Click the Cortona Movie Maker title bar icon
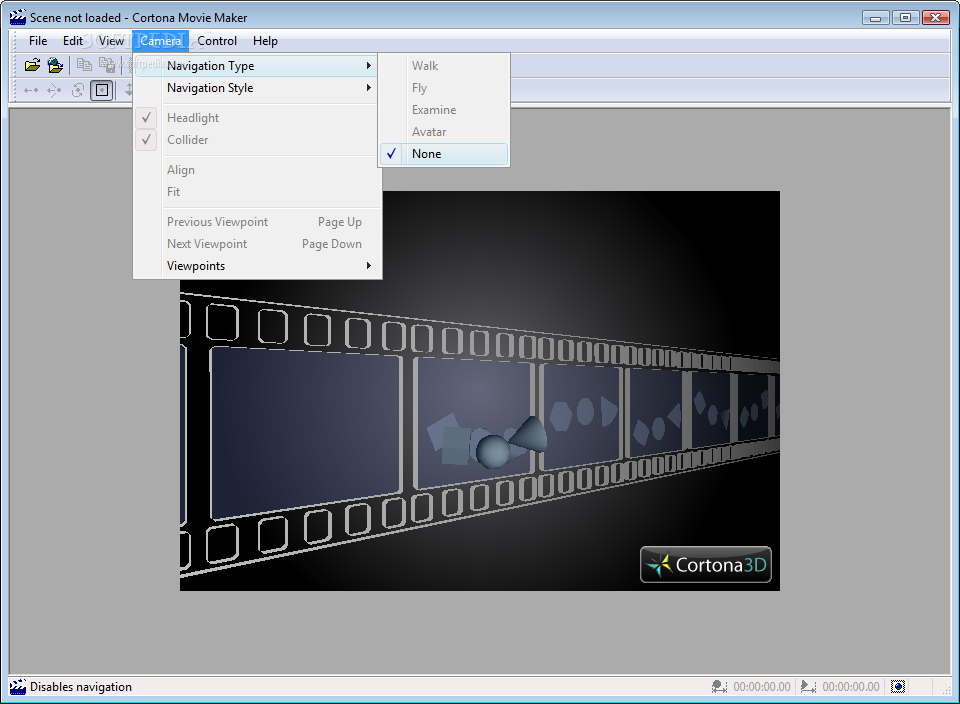This screenshot has height=704, width=960. coord(18,17)
